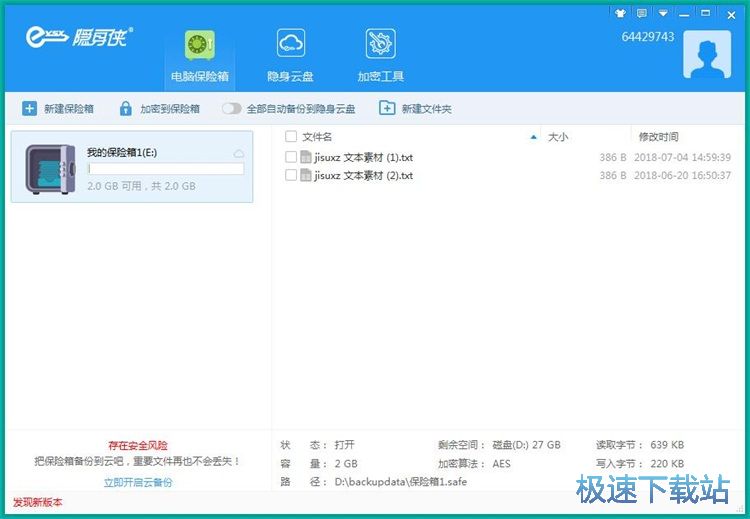Click the safe storage usage bar
Viewport: 750px width, 519px height.
tap(166, 168)
